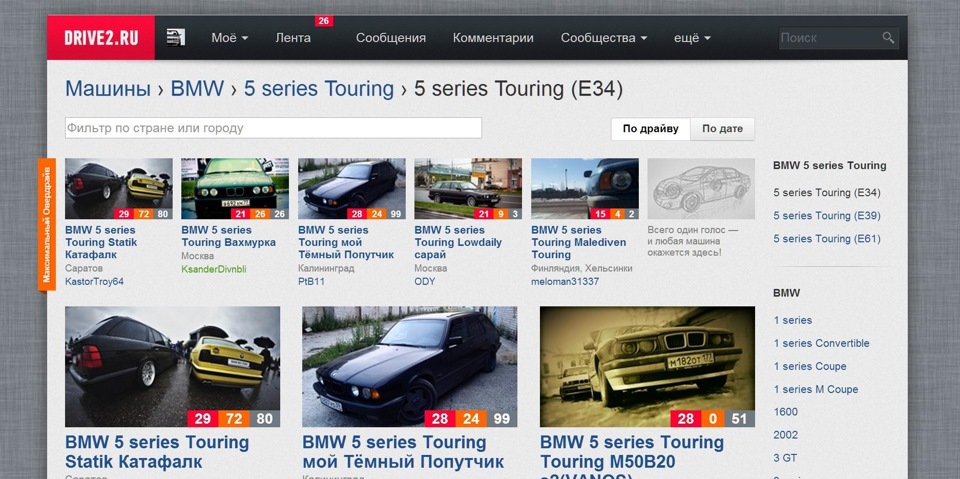Viewport: 960px width, 479px height.
Task: Open user profile KsanderDivnbli
Action: [214, 270]
